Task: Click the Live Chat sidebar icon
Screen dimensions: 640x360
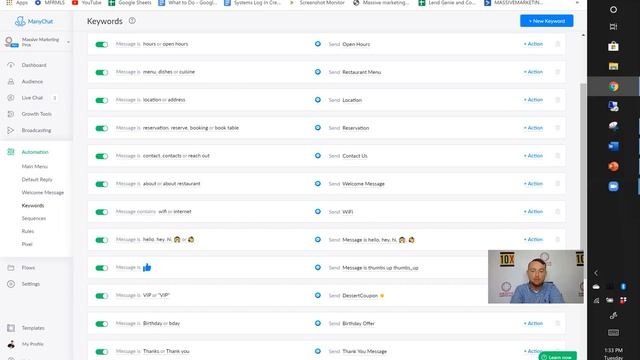Action: 11,98
